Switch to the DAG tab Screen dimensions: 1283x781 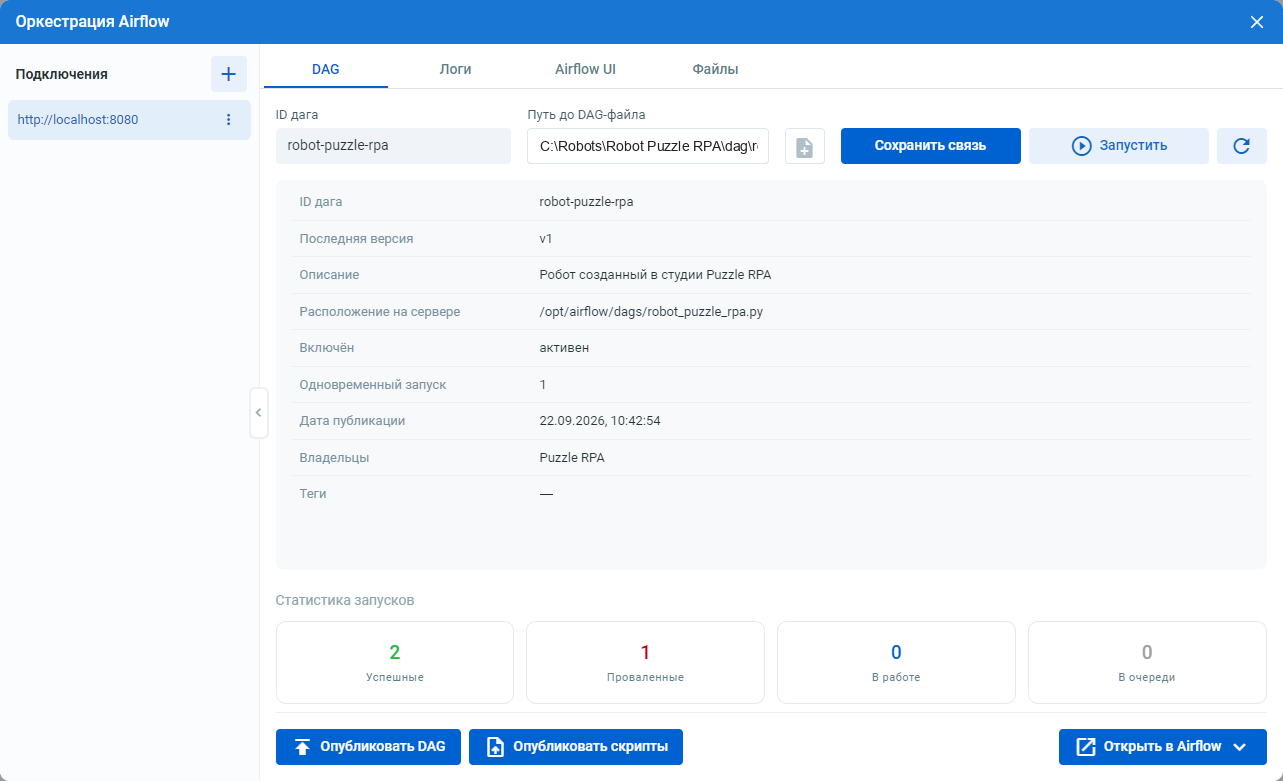point(326,70)
